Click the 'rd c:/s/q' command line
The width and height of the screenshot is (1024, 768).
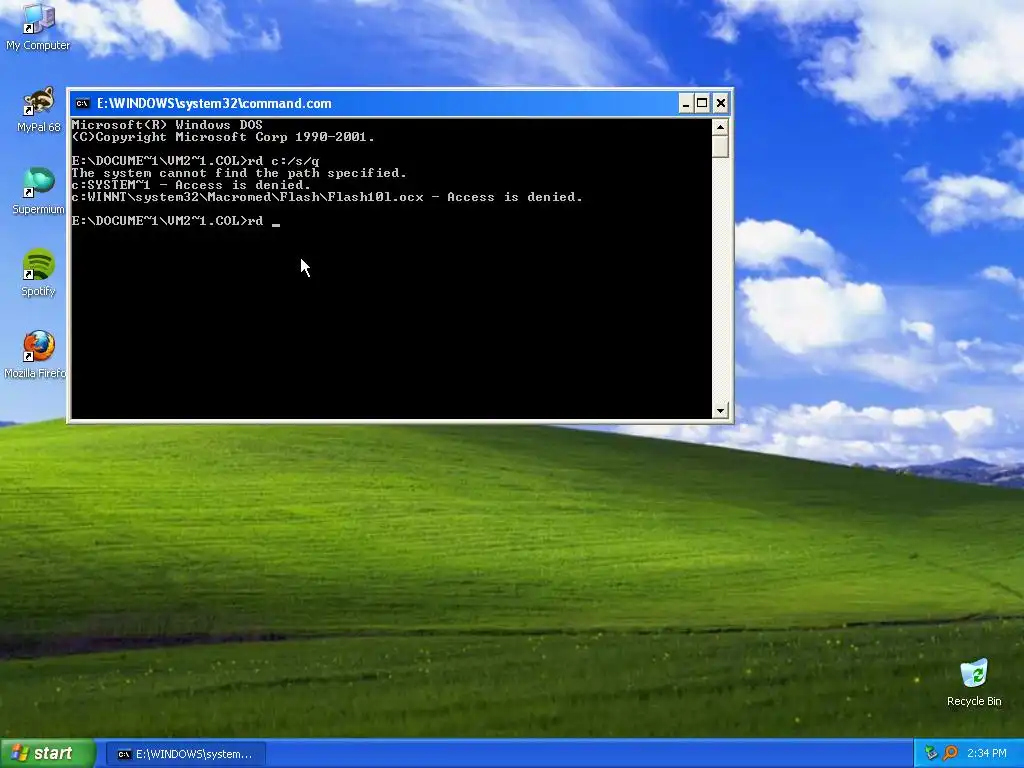[x=195, y=161]
